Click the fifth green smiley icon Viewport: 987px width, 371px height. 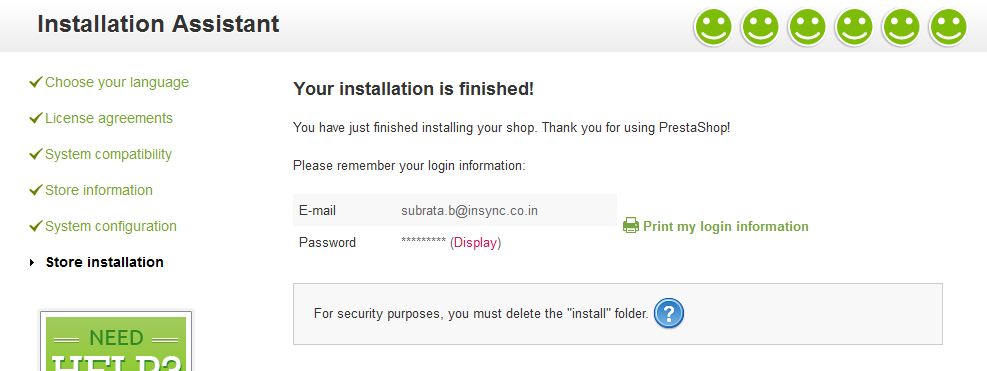[901, 28]
